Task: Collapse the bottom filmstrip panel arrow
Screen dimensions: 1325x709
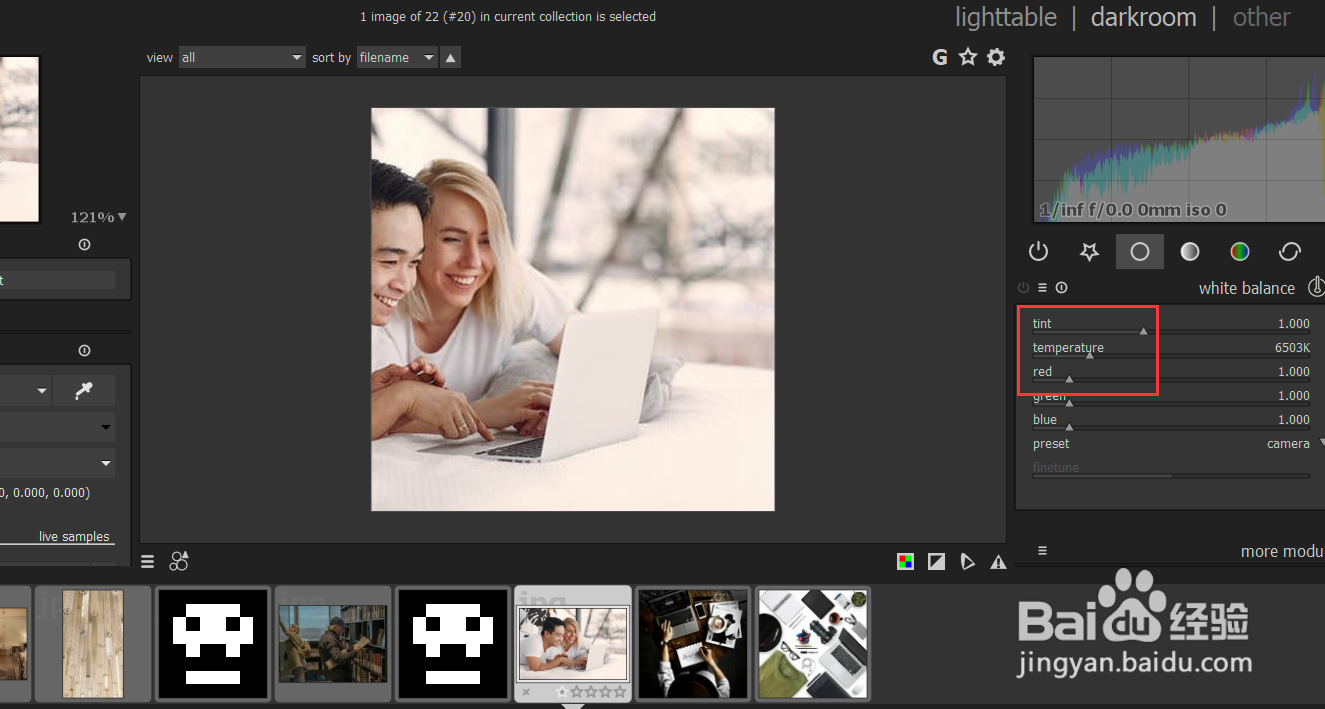Action: (x=573, y=705)
